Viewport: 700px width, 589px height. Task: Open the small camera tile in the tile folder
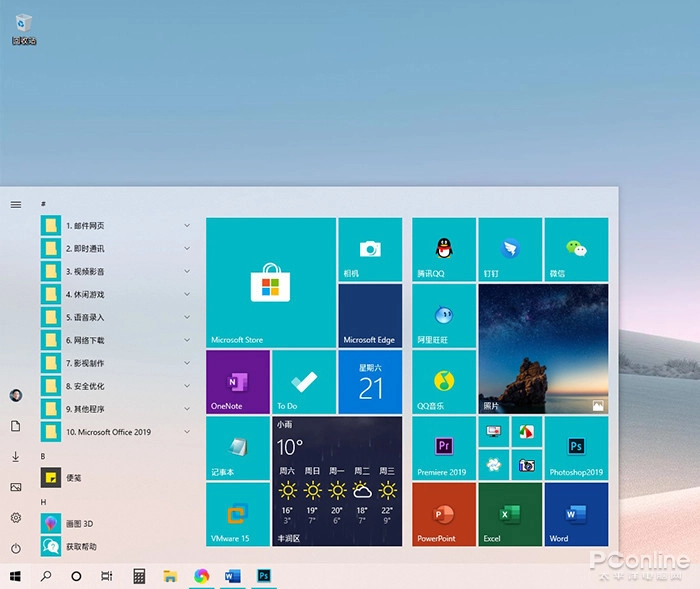[527, 465]
